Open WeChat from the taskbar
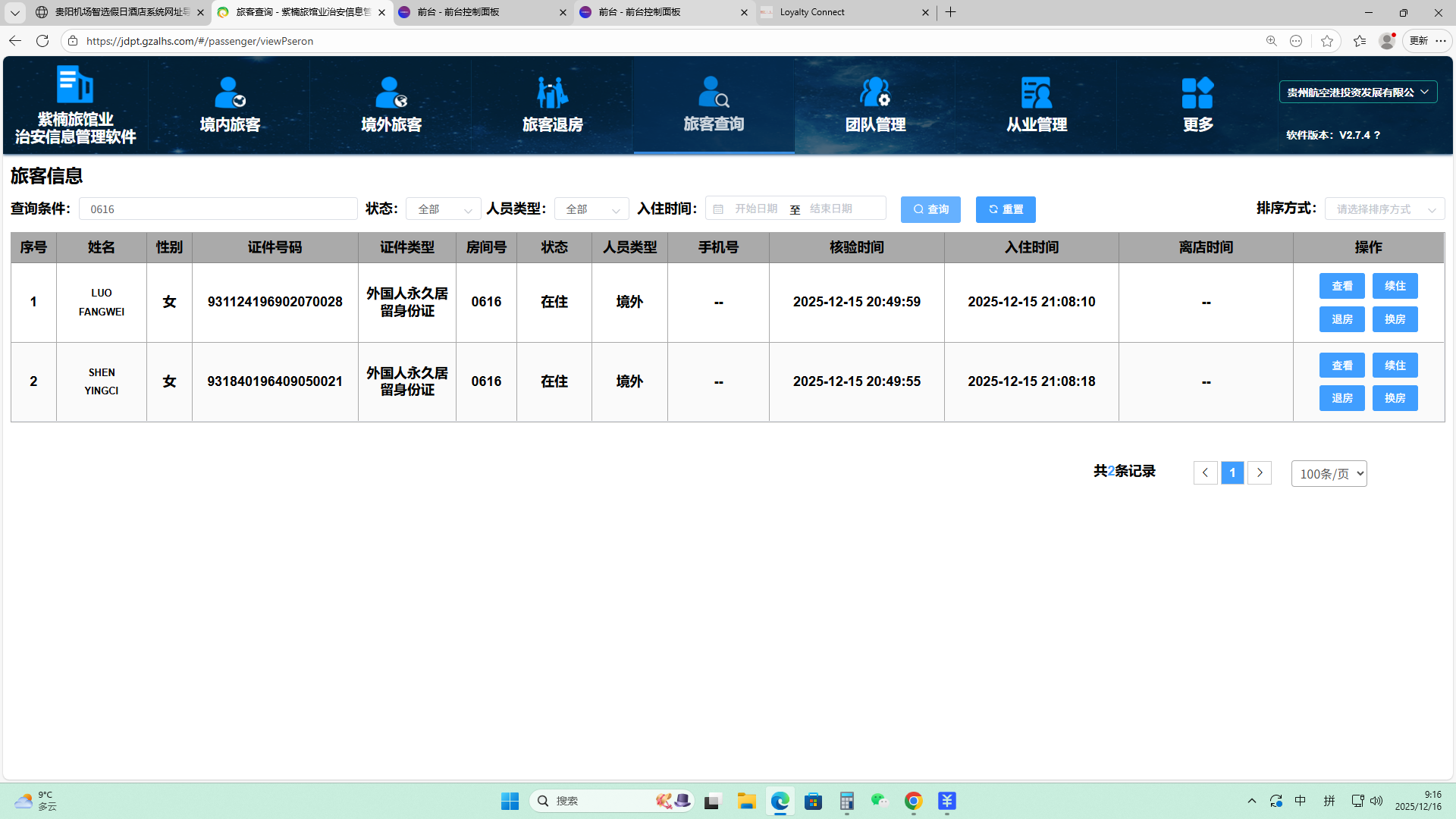 coord(879,801)
